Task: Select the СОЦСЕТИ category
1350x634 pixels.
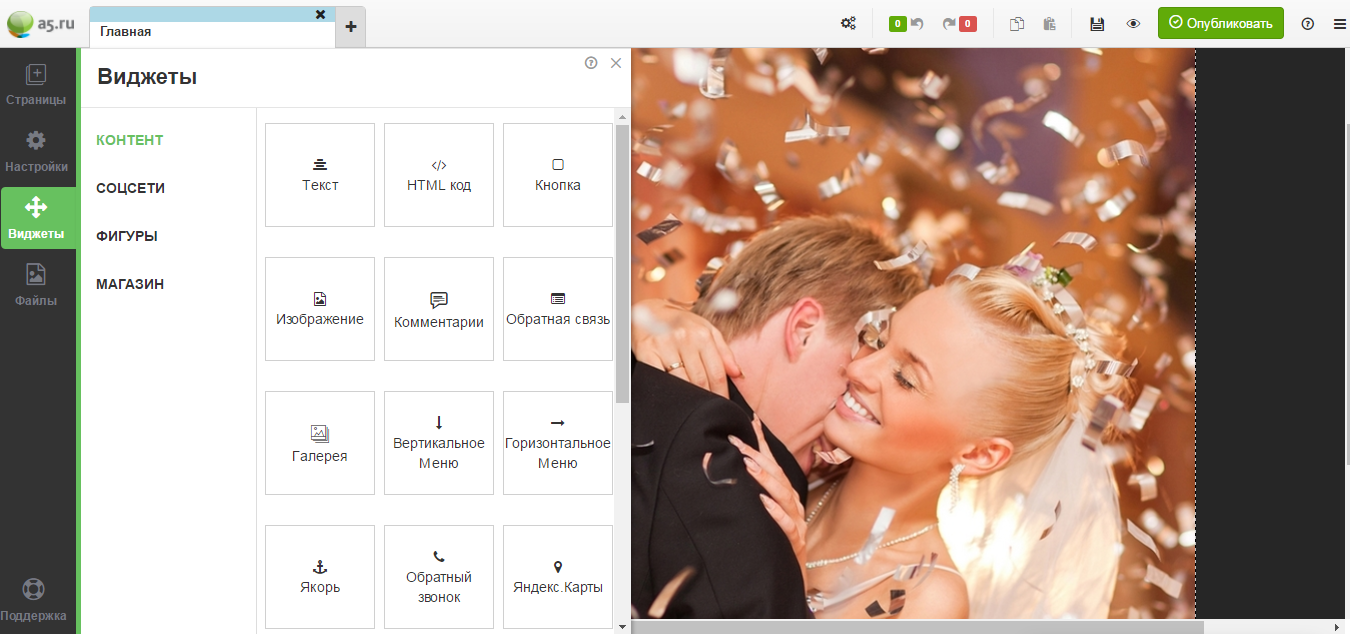Action: click(x=131, y=188)
